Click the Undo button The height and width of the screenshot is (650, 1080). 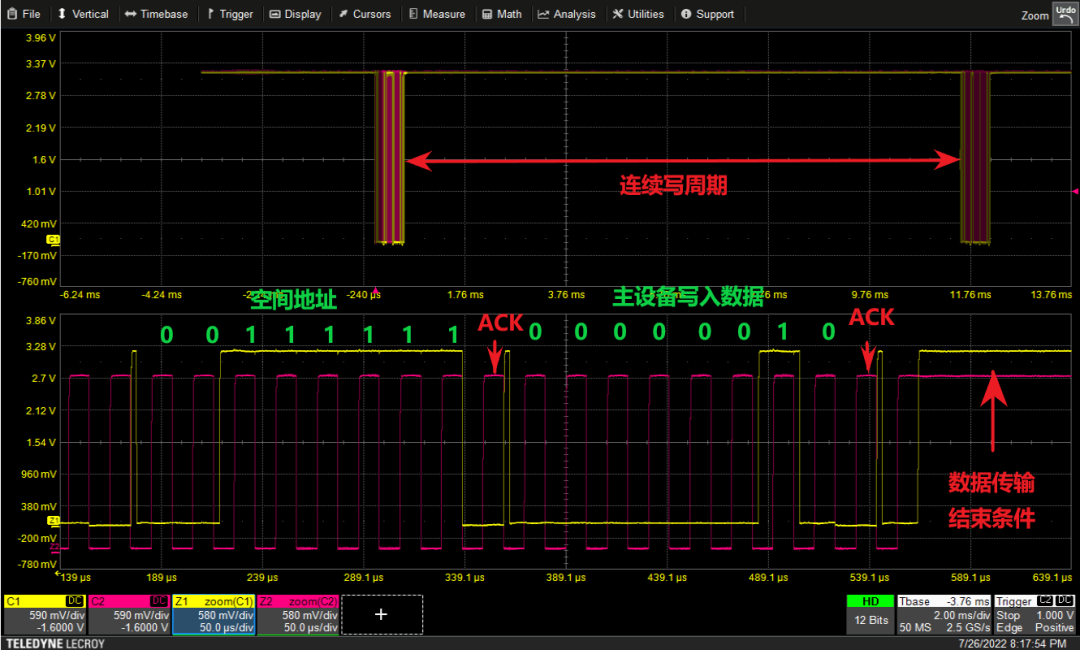click(1065, 14)
